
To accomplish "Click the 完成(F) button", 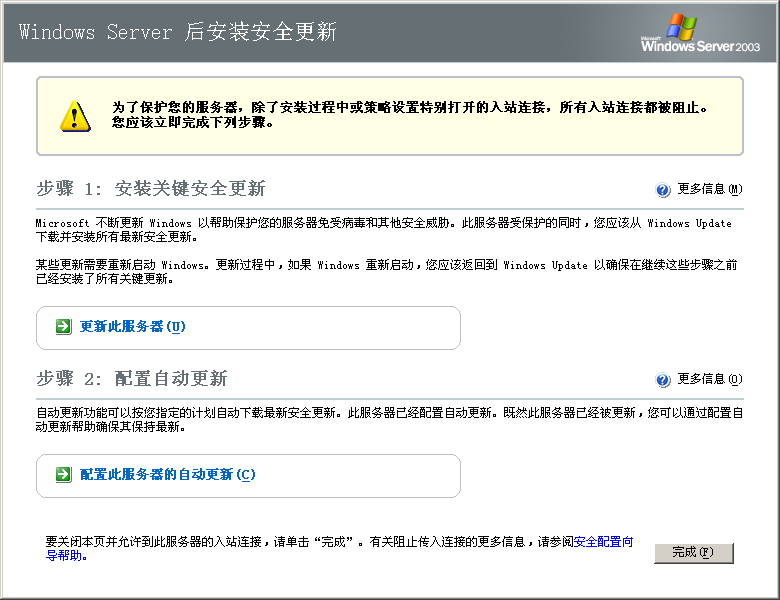I will tap(693, 552).
